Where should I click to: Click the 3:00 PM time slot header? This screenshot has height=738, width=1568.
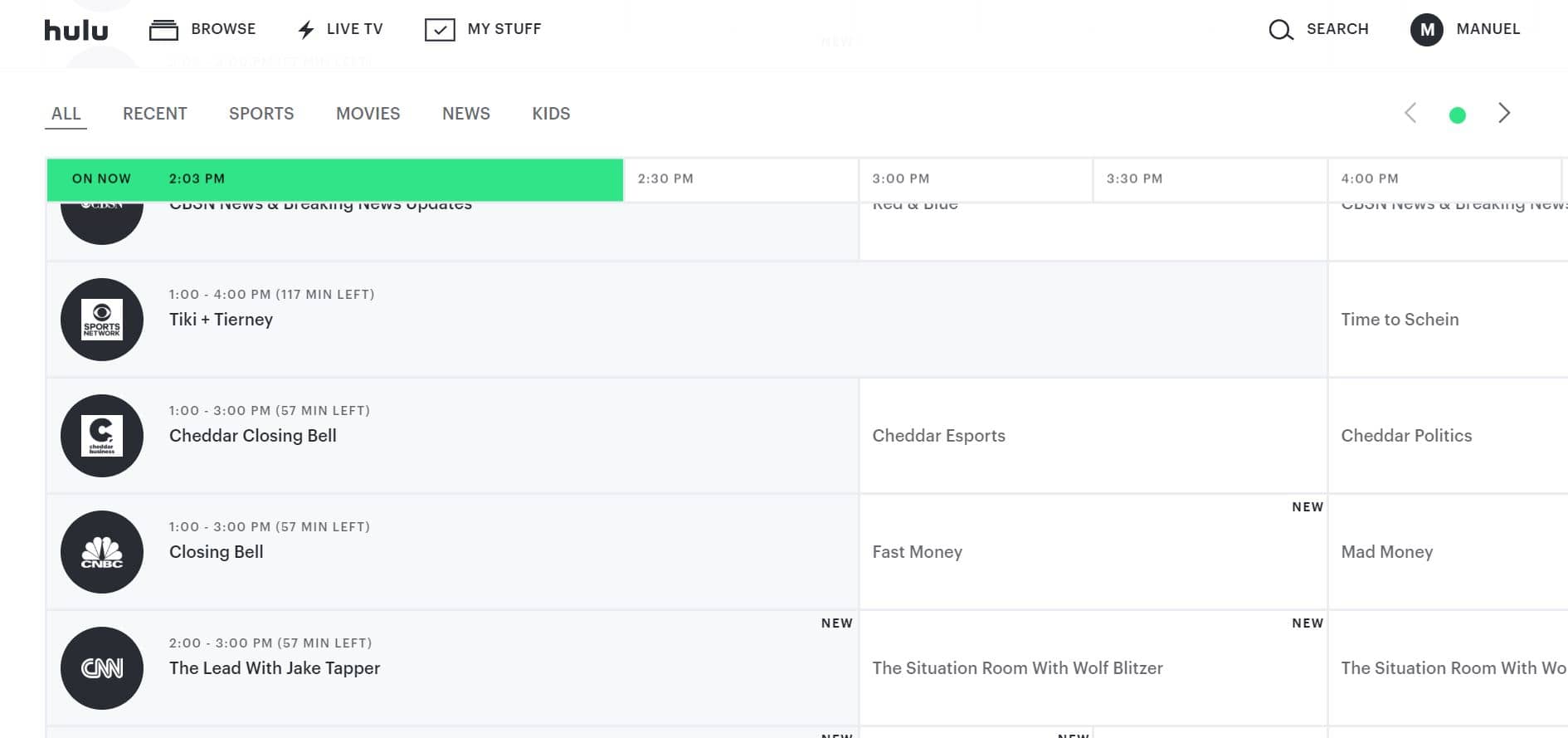pyautogui.click(x=976, y=179)
